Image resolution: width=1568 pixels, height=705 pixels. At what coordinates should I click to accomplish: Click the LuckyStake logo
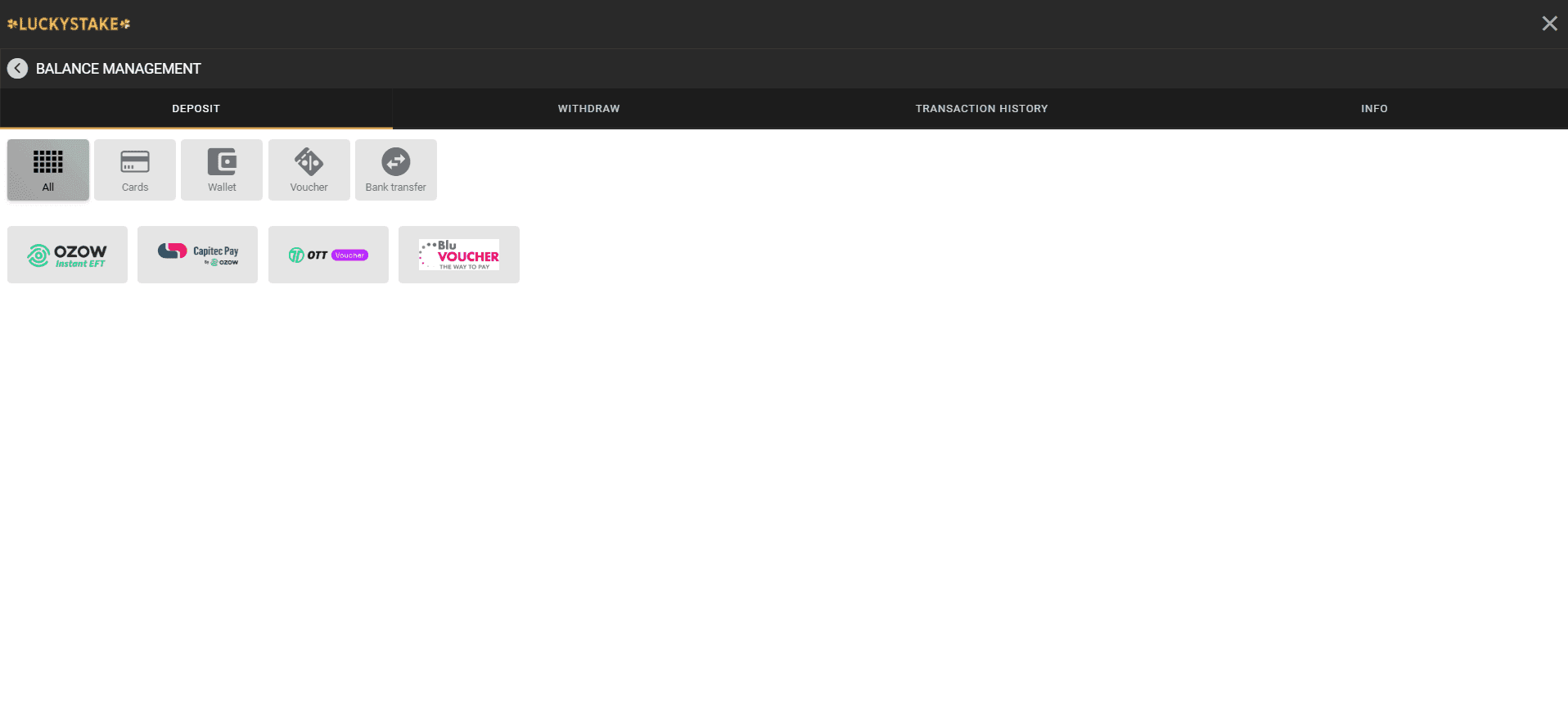coord(69,24)
